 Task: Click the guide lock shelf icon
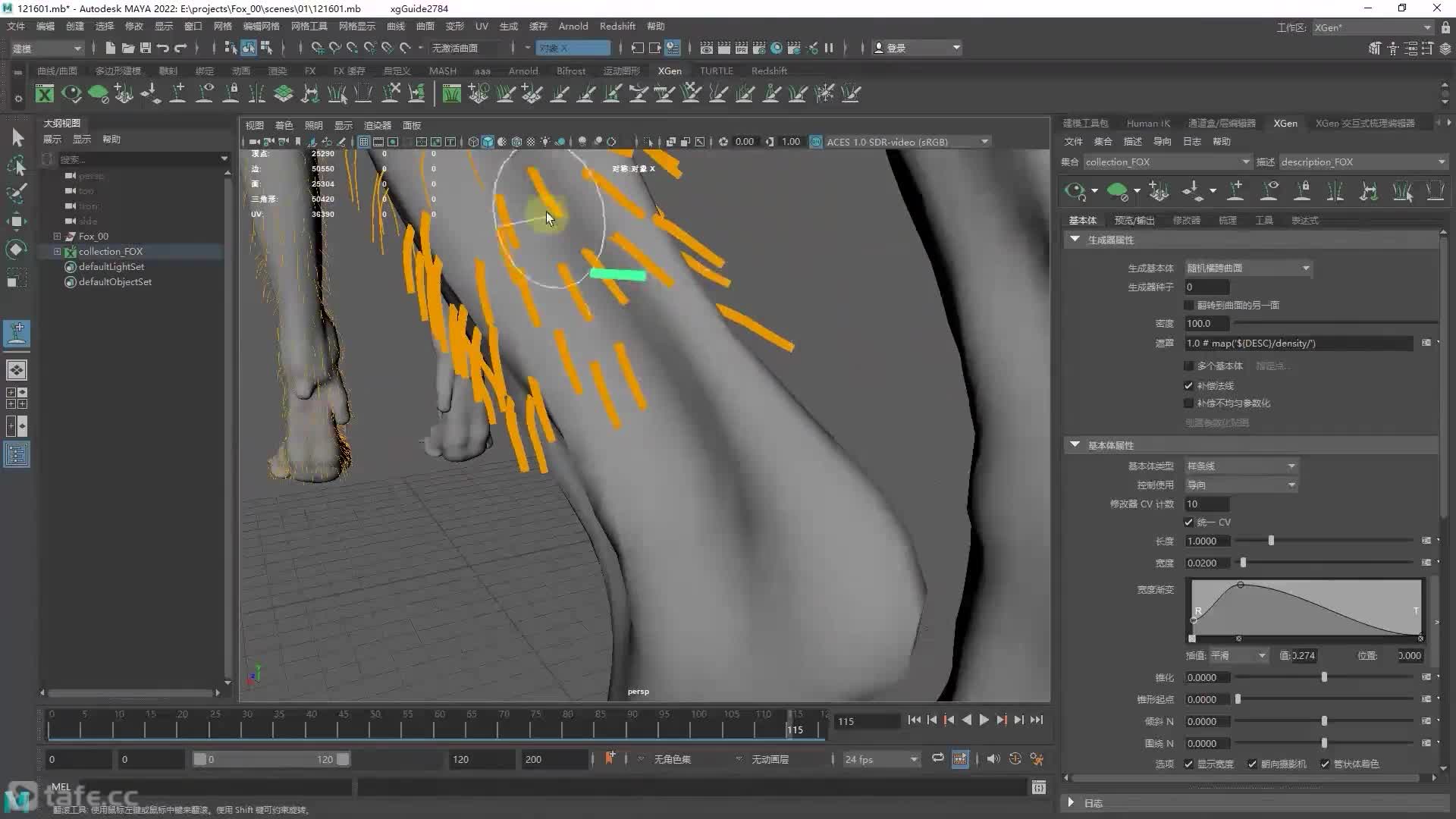(x=231, y=93)
